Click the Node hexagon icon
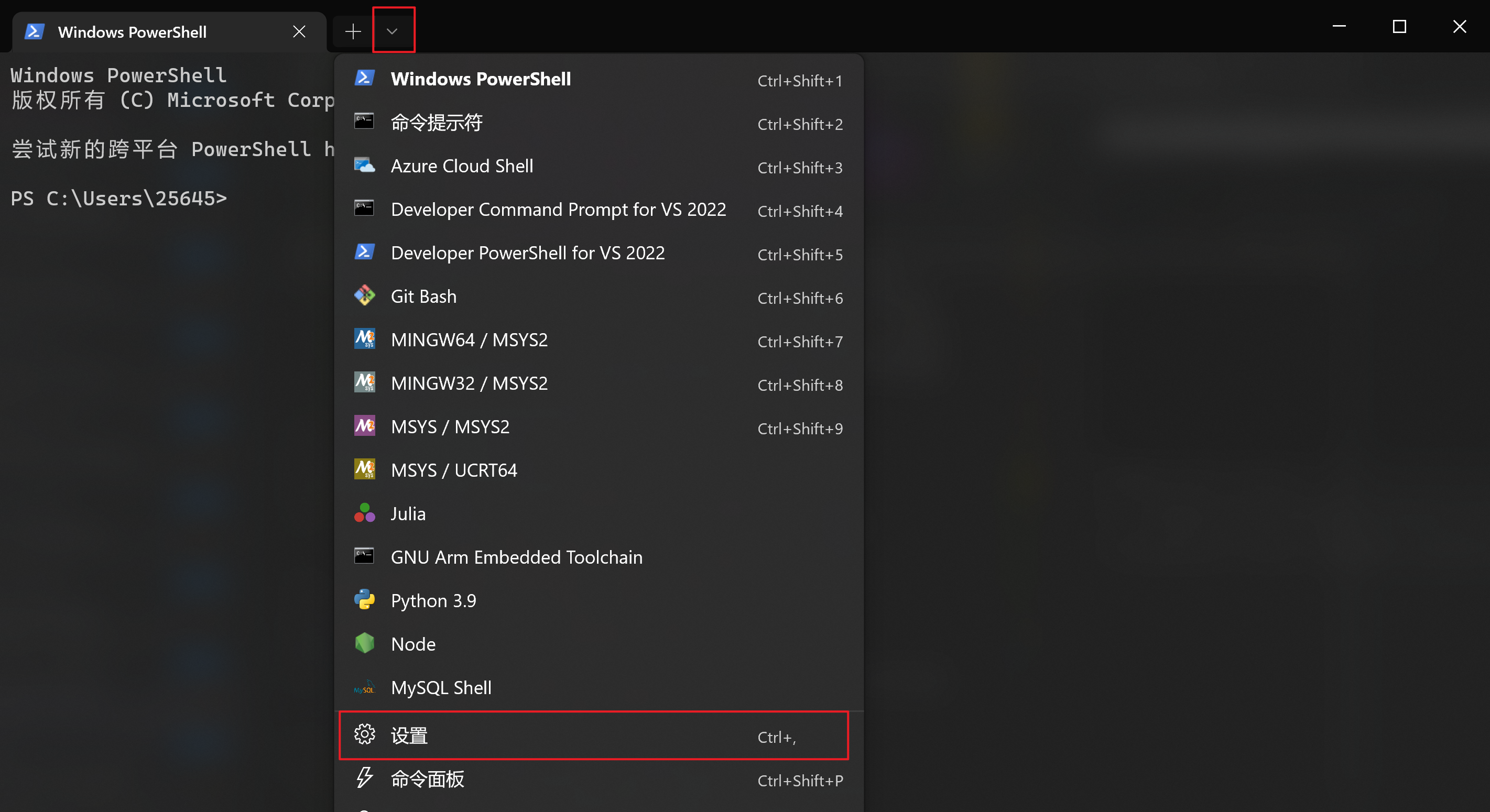 pyautogui.click(x=364, y=644)
